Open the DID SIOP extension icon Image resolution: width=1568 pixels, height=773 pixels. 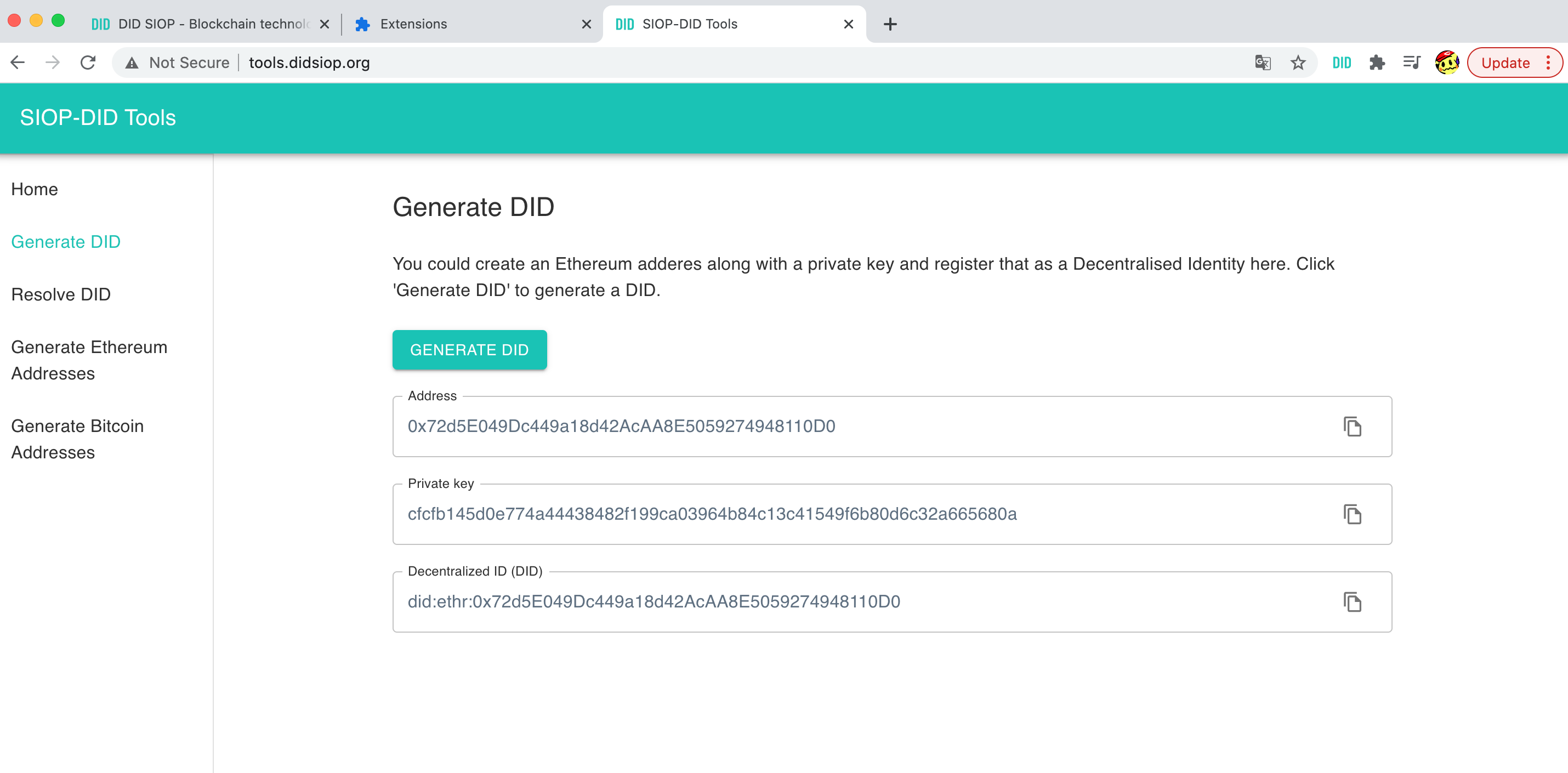1341,62
